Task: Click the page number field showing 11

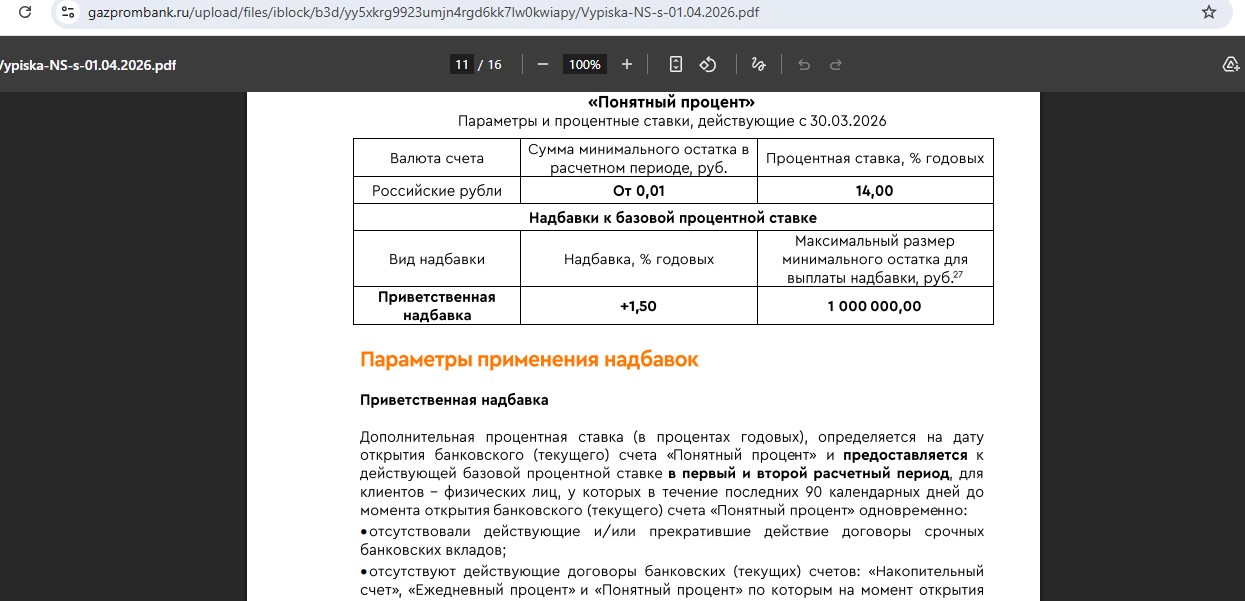Action: point(461,64)
